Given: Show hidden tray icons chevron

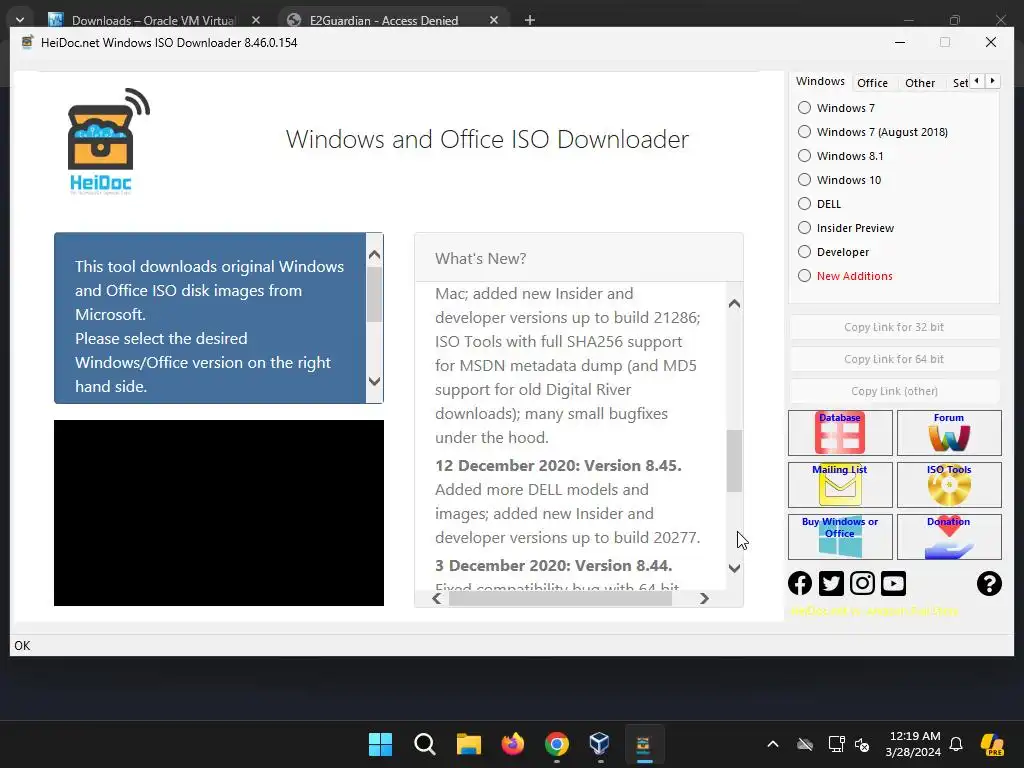Looking at the screenshot, I should tap(773, 744).
